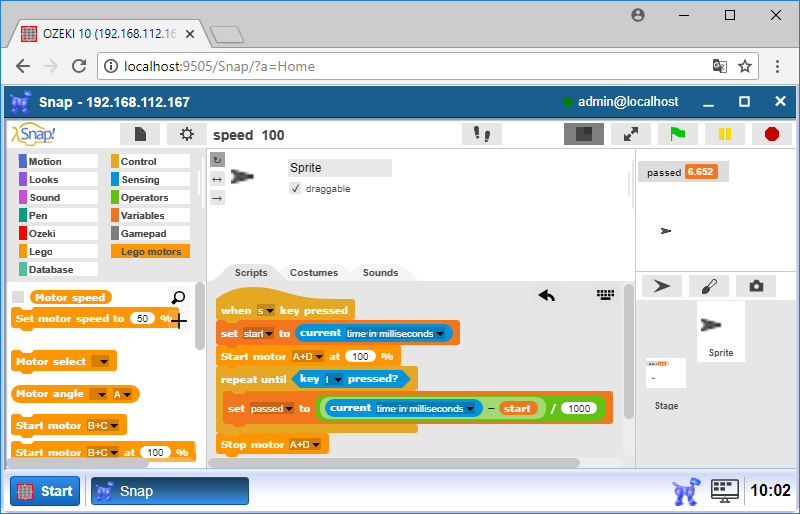Pause all scripts with yellow button

coord(724,134)
